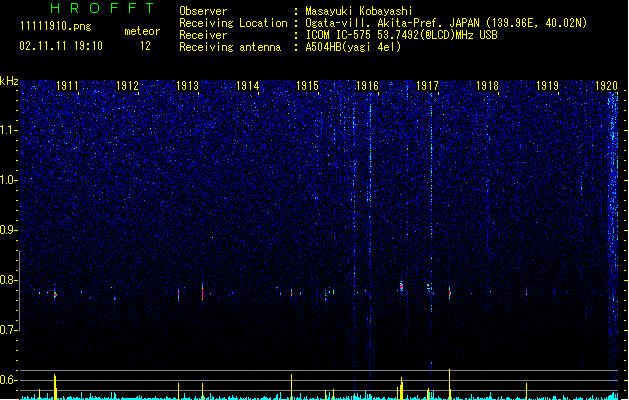Click the 1917 time axis marker

[428, 85]
